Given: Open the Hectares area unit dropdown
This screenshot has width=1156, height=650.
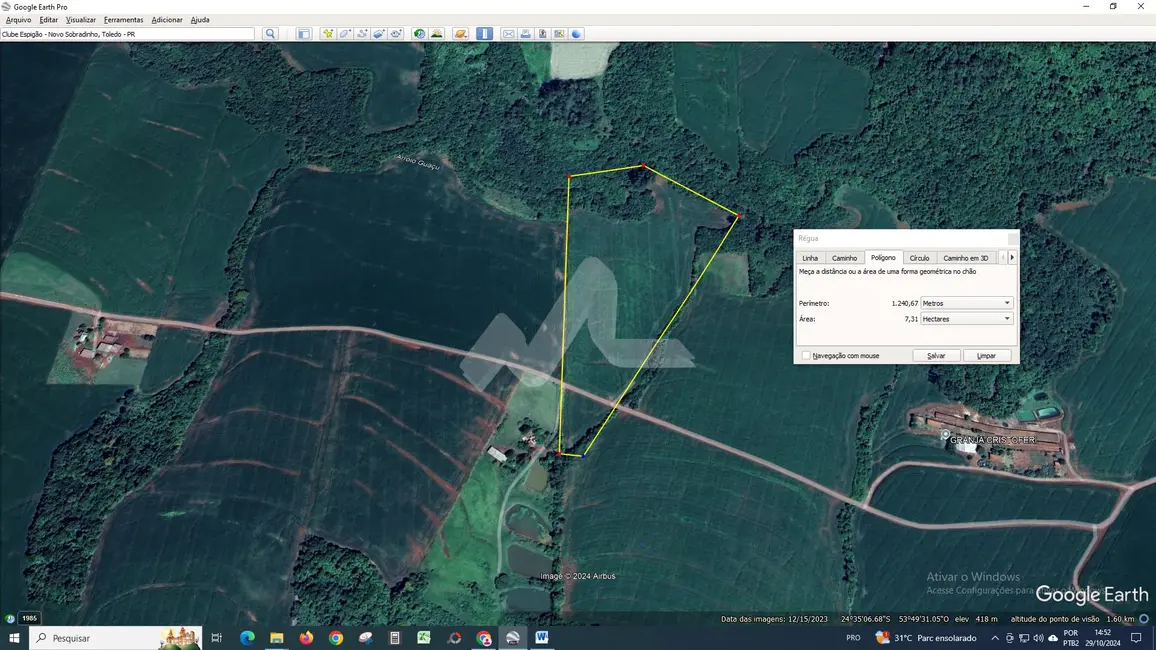Looking at the screenshot, I should coord(966,319).
